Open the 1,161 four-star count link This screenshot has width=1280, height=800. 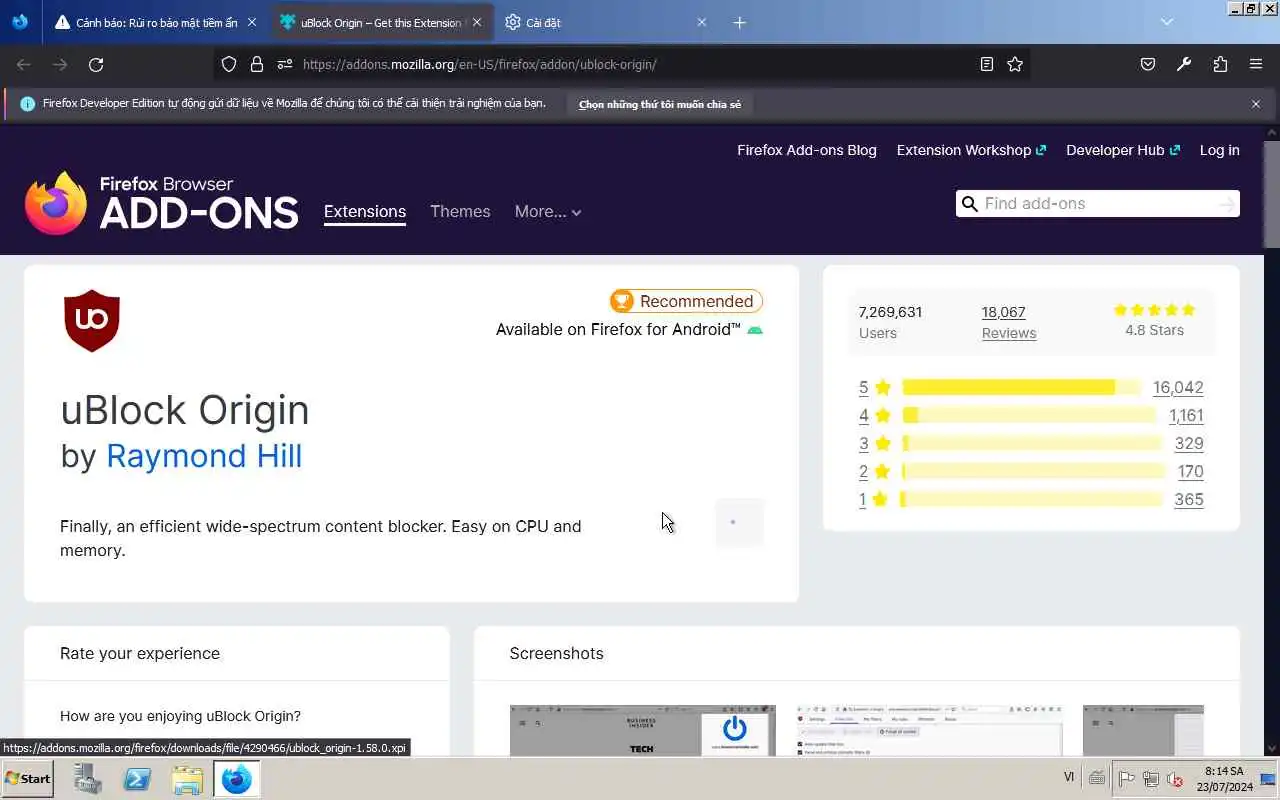[x=1186, y=415]
